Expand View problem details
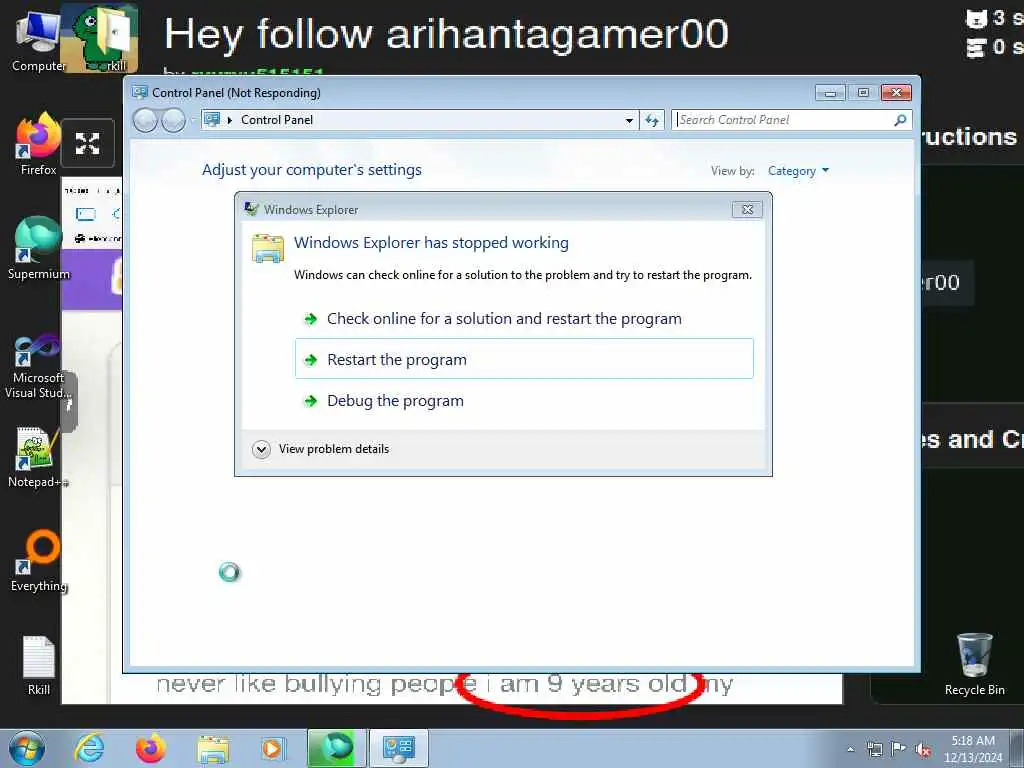The width and height of the screenshot is (1024, 768). (x=321, y=449)
